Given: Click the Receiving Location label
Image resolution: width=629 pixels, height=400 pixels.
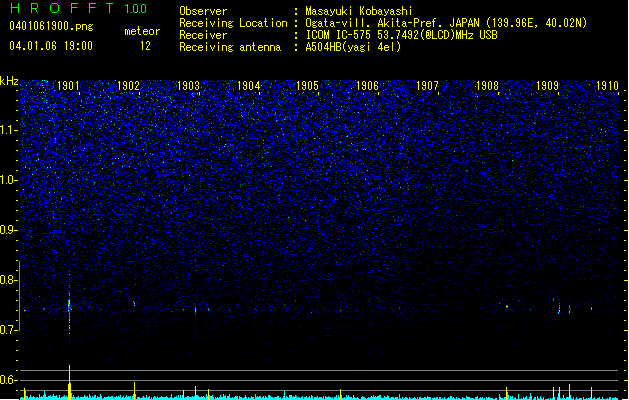Looking at the screenshot, I should click(x=233, y=23).
